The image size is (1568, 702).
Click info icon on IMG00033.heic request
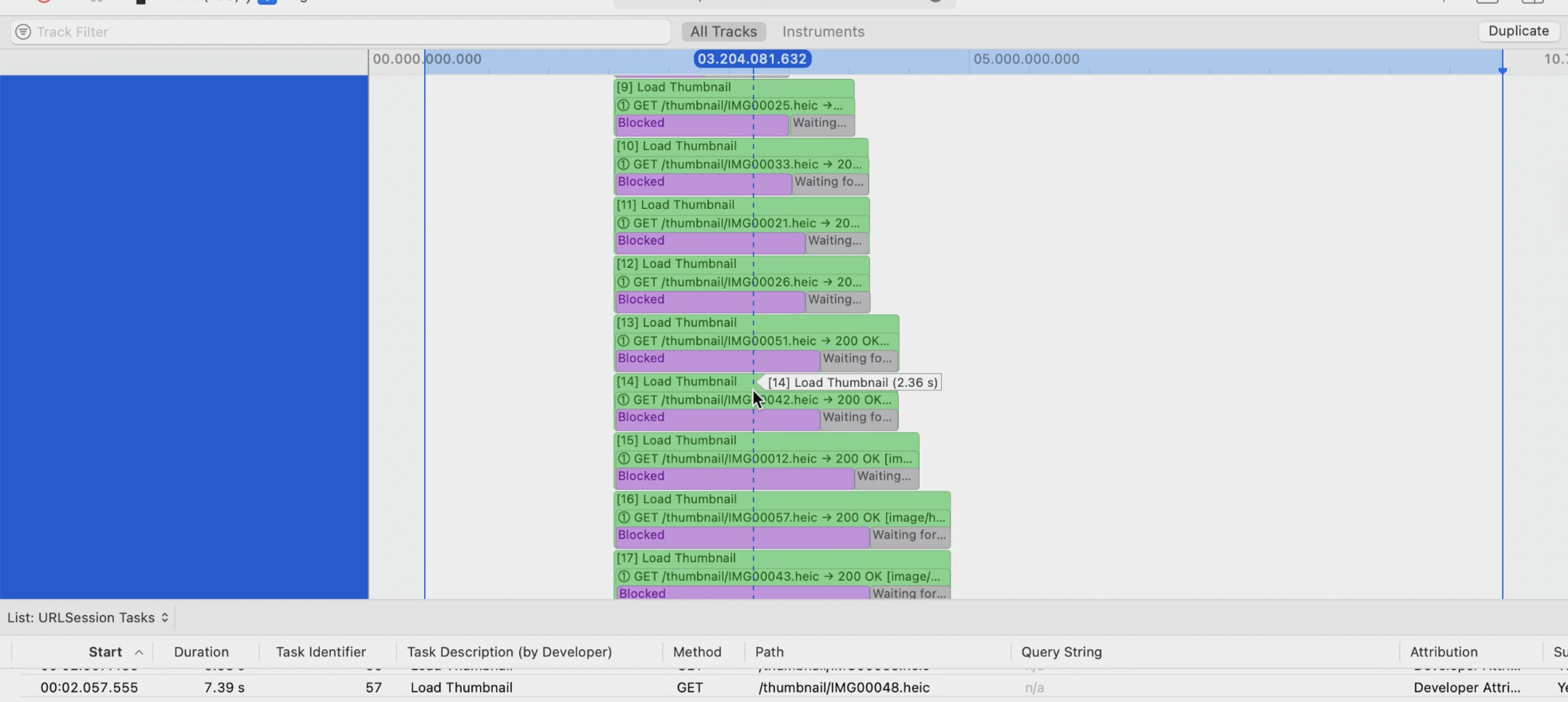[624, 165]
